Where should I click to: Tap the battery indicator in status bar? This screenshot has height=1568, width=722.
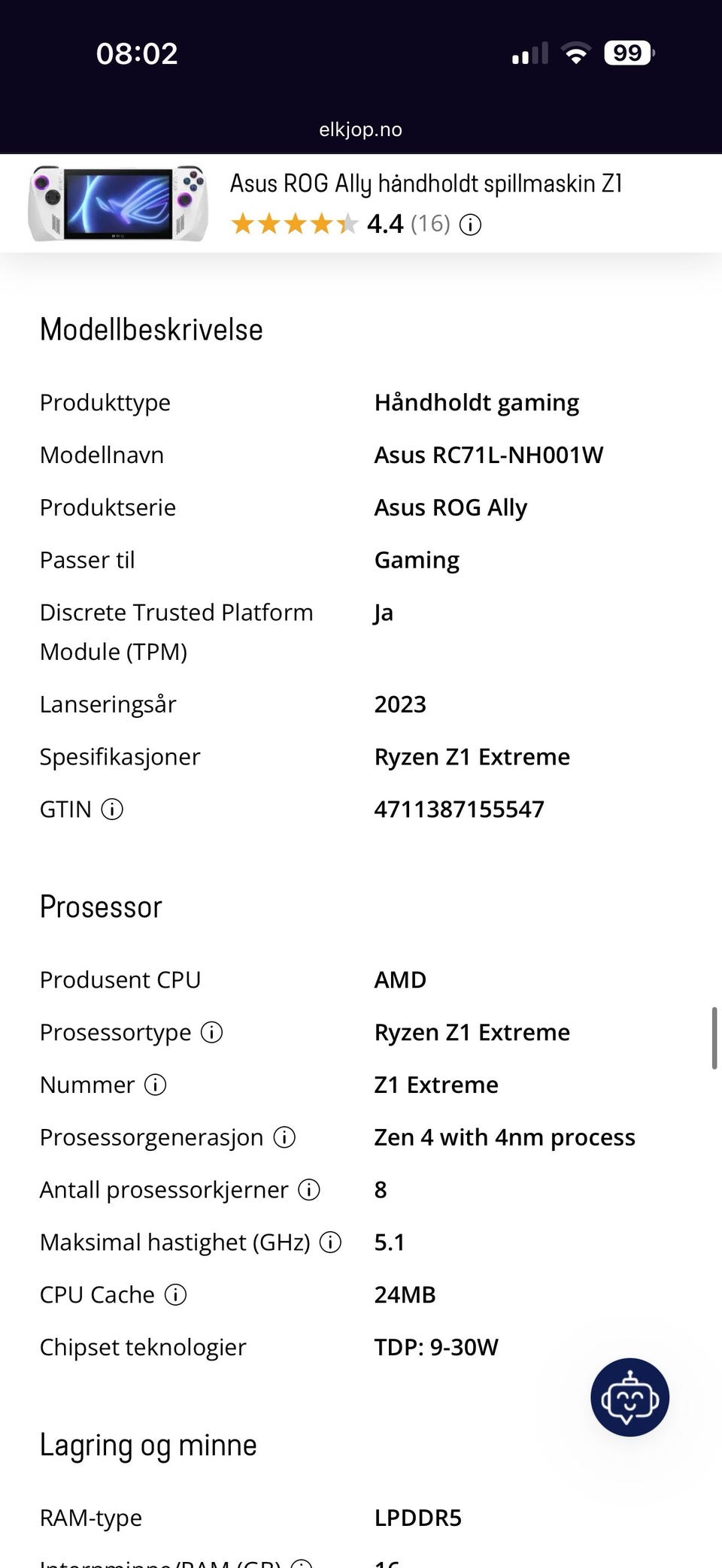pos(629,53)
